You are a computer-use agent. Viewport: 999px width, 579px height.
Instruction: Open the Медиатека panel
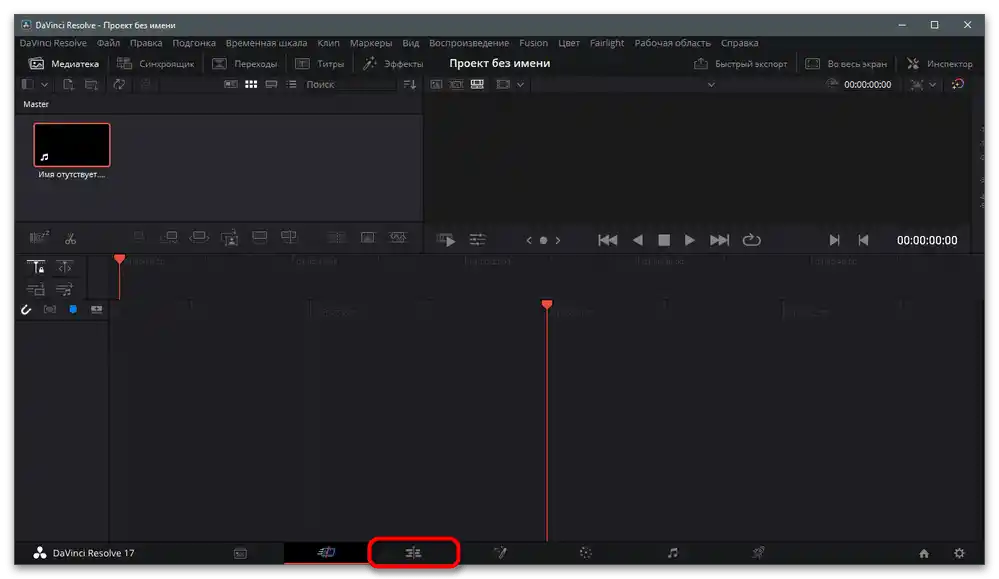63,64
